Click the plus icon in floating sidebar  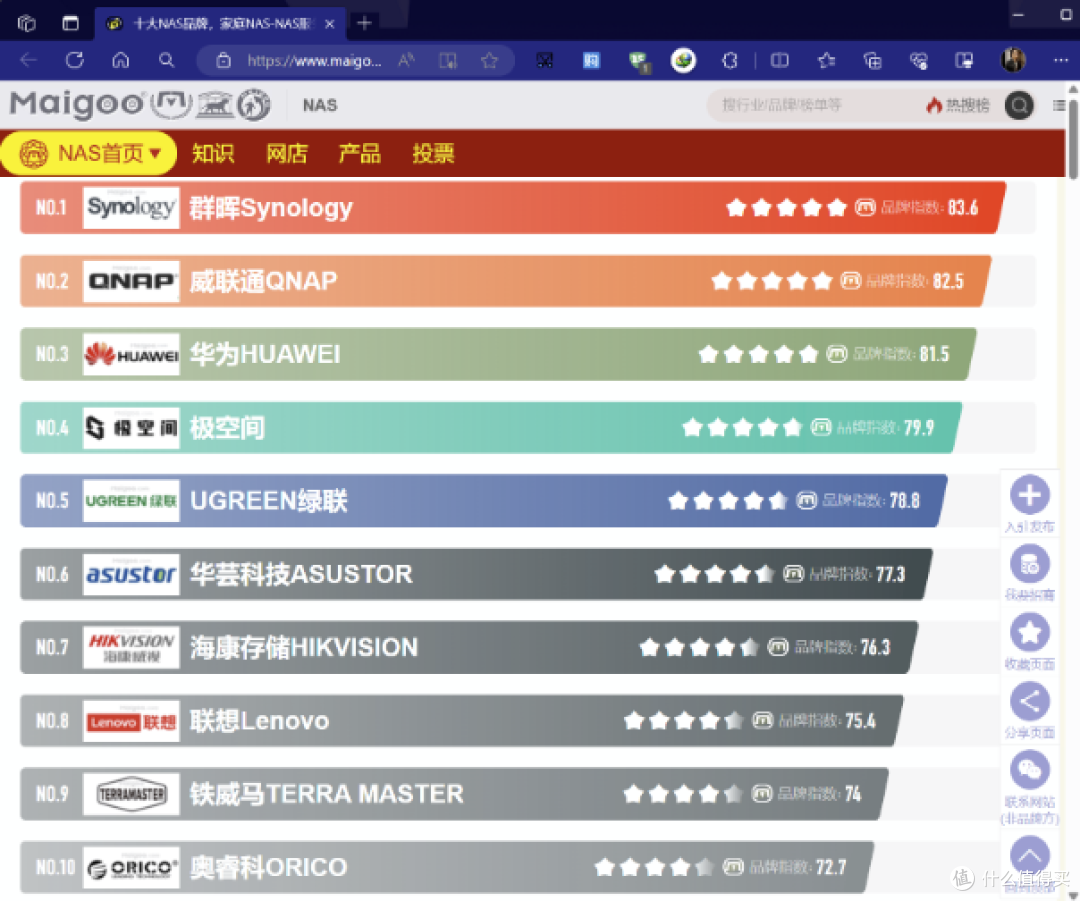[x=1030, y=495]
